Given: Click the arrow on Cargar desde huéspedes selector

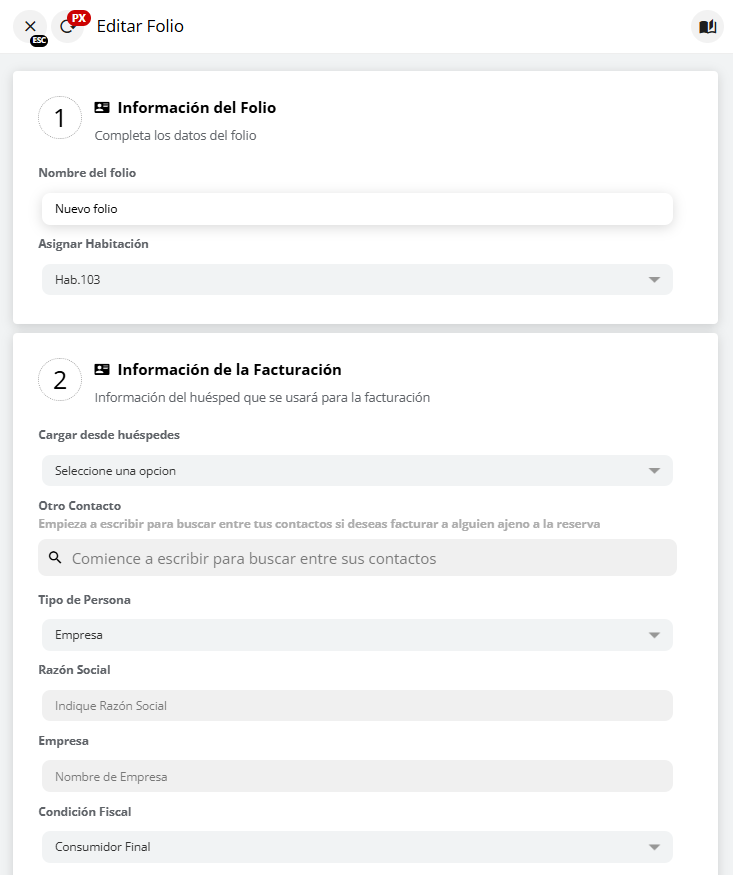Looking at the screenshot, I should [x=655, y=470].
